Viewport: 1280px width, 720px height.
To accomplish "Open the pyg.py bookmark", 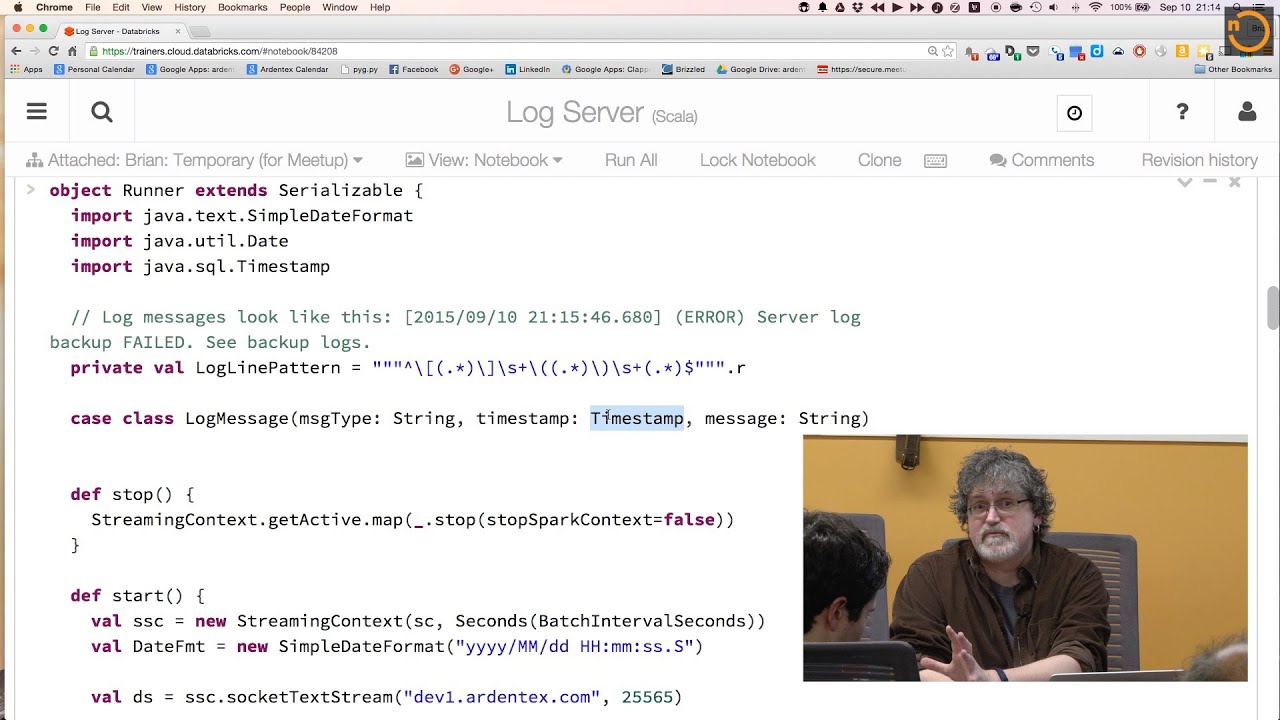I will coord(360,70).
